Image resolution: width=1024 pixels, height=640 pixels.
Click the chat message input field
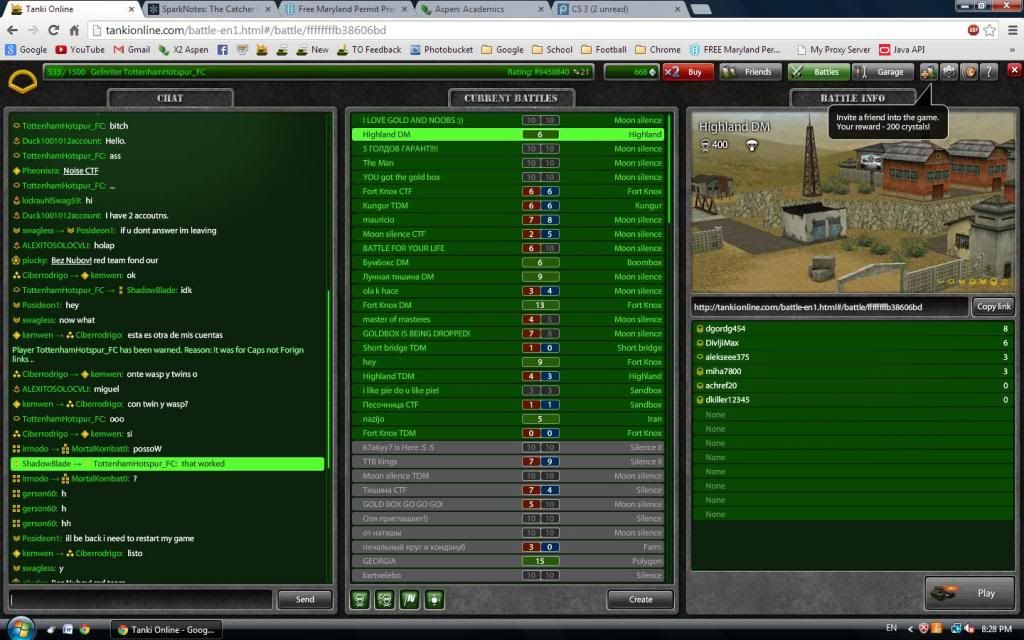(x=140, y=599)
